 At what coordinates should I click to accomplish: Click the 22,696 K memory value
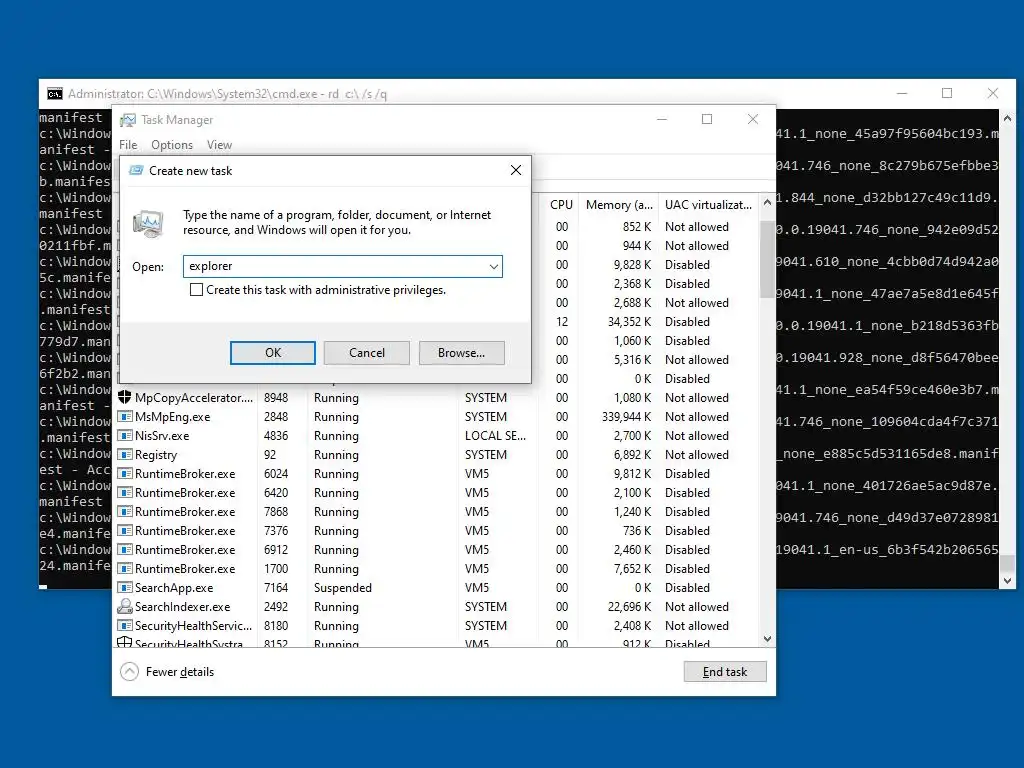629,606
